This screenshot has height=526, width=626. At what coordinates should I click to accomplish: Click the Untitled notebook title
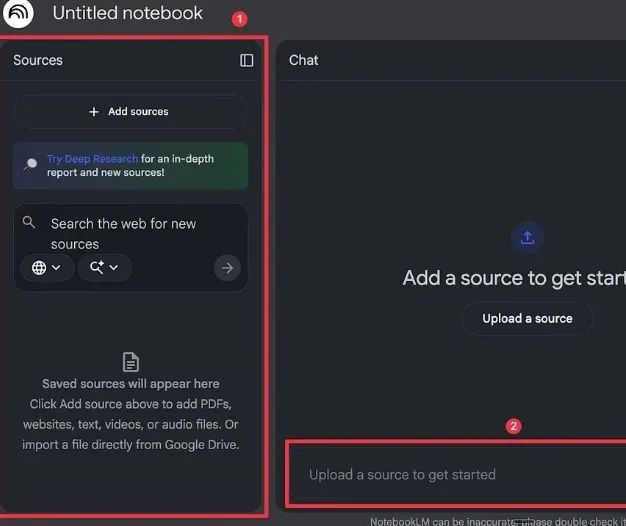pyautogui.click(x=128, y=13)
